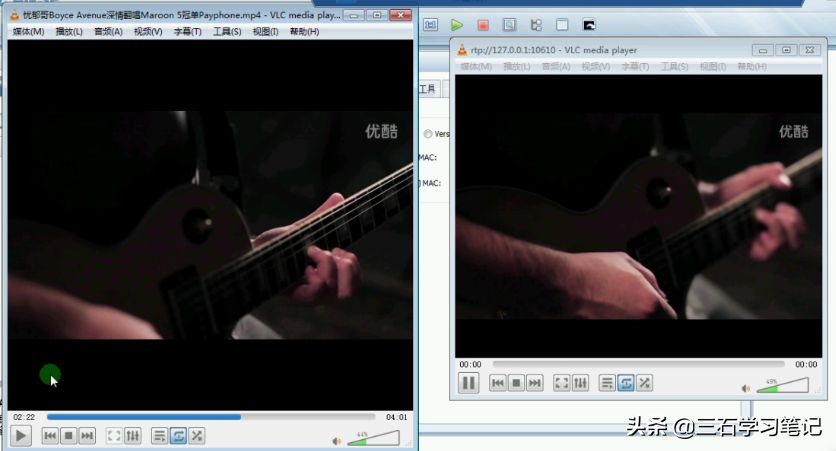Click Previous track button in rtp VLC window
Image resolution: width=836 pixels, height=451 pixels.
[498, 383]
